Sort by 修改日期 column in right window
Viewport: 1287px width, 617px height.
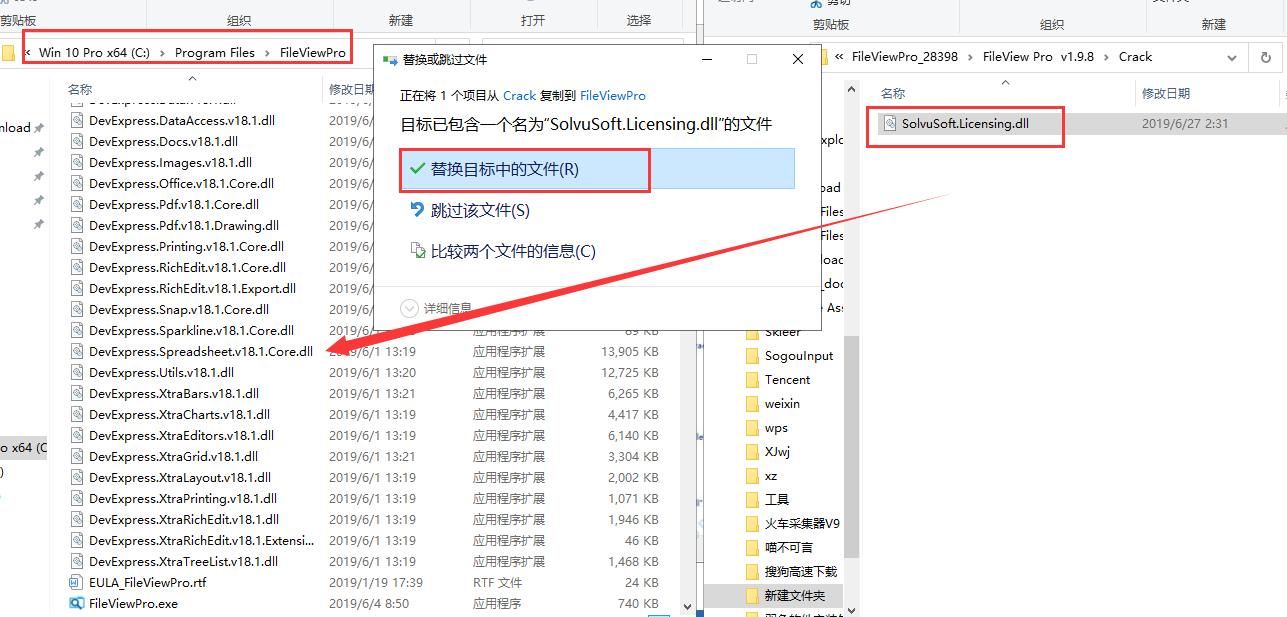click(x=1166, y=93)
